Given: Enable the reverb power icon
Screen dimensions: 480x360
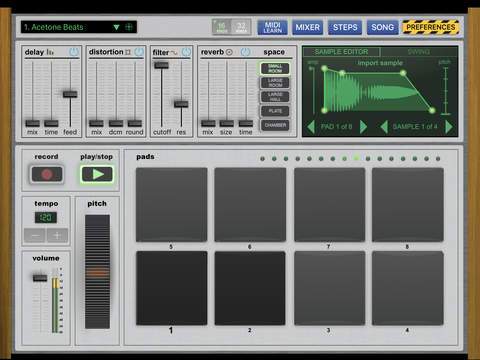Looking at the screenshot, I should [x=245, y=52].
